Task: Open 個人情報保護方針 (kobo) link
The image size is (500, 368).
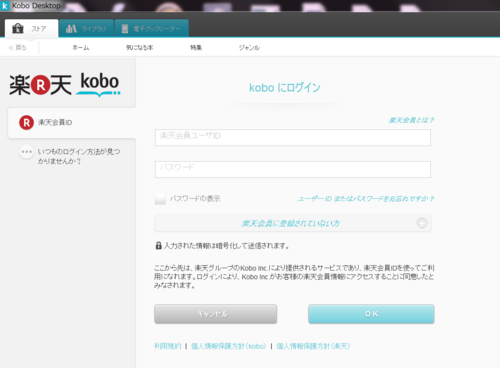Action: (229, 346)
